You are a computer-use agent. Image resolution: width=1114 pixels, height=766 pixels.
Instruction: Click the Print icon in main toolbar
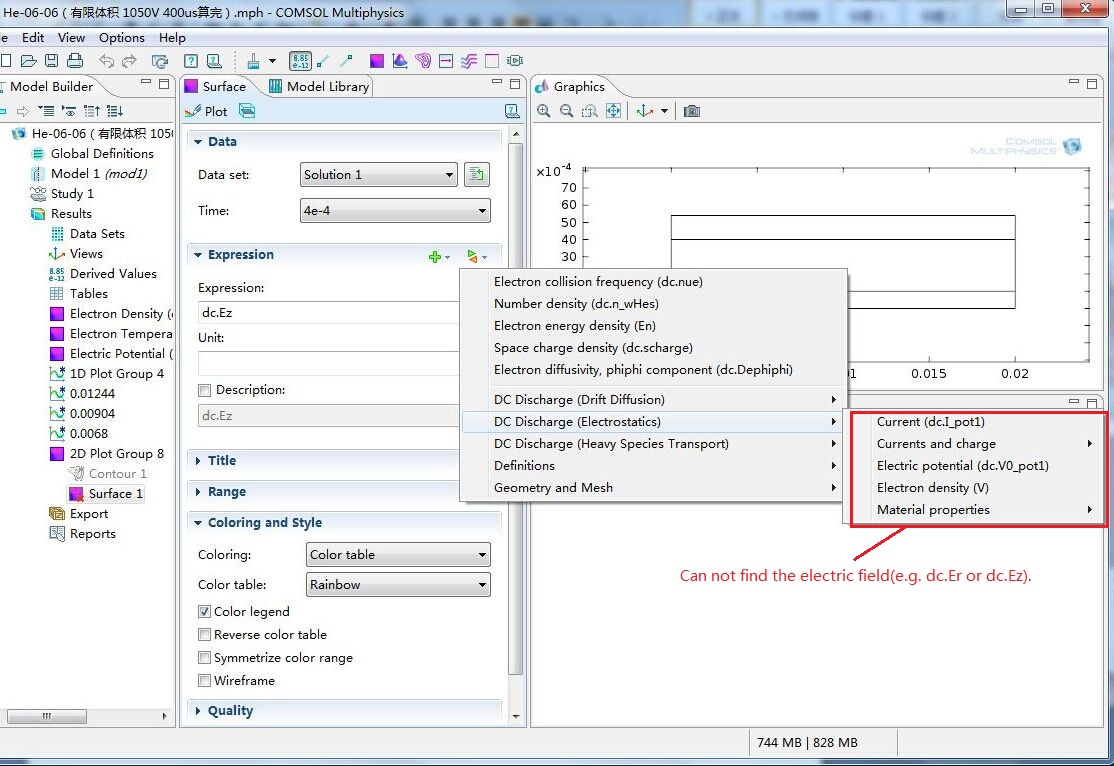click(x=74, y=61)
